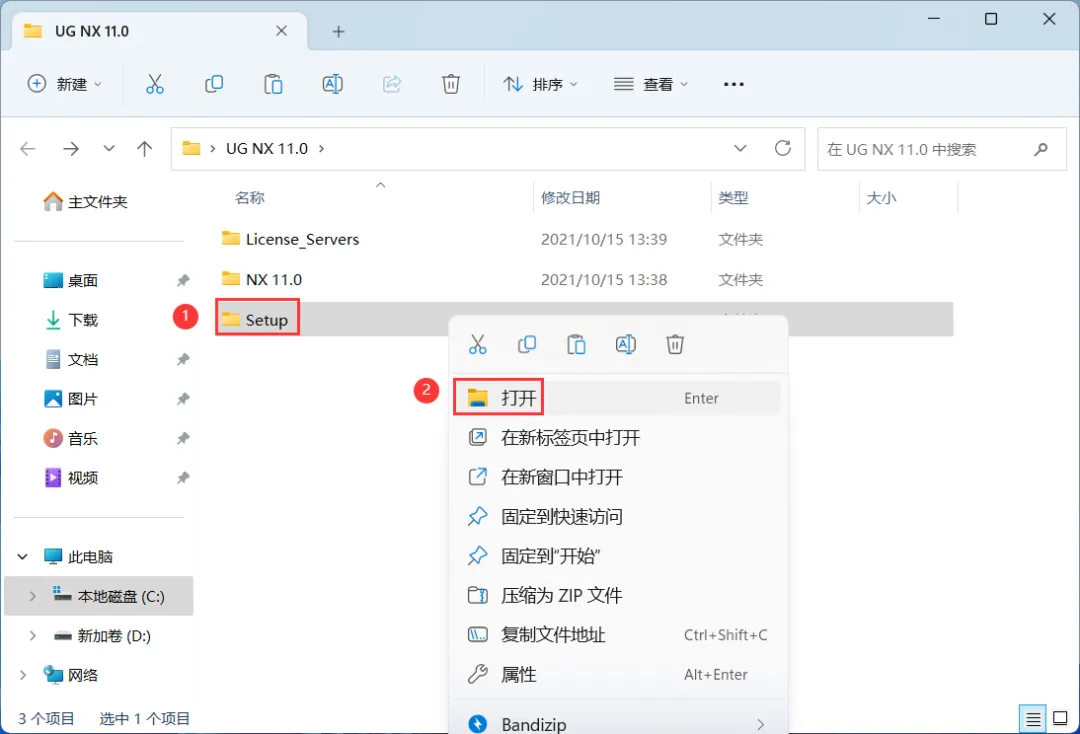Click the Rename icon in the toolbar

tap(333, 84)
